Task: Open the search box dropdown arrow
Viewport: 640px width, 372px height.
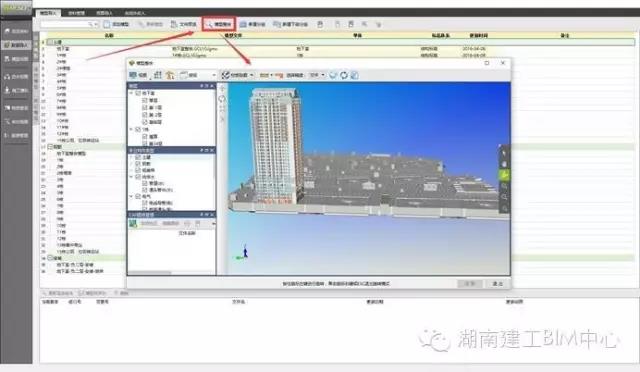Action: (x=96, y=25)
